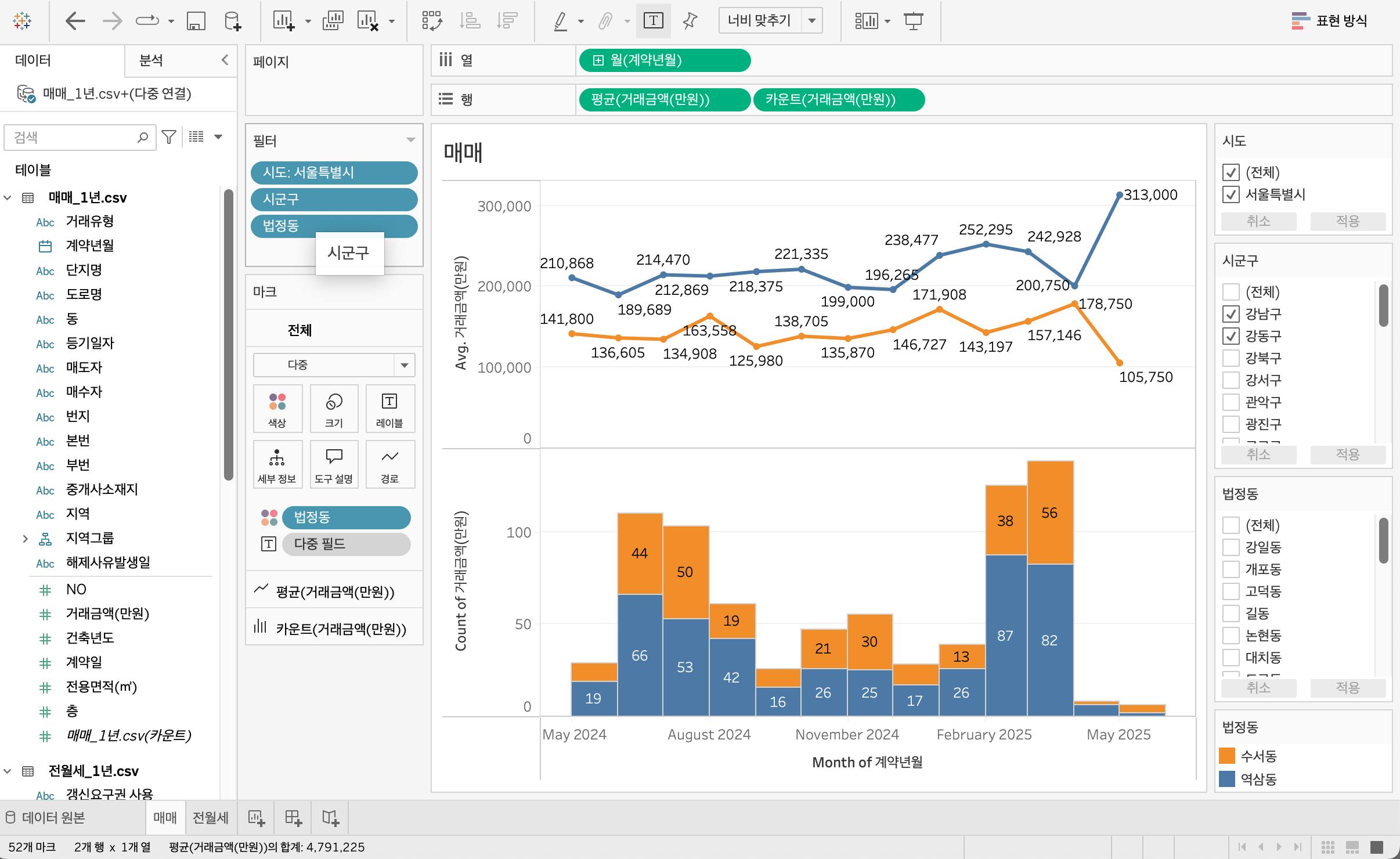Open the 전월세 sheet tab
1400x859 pixels.
(x=210, y=818)
